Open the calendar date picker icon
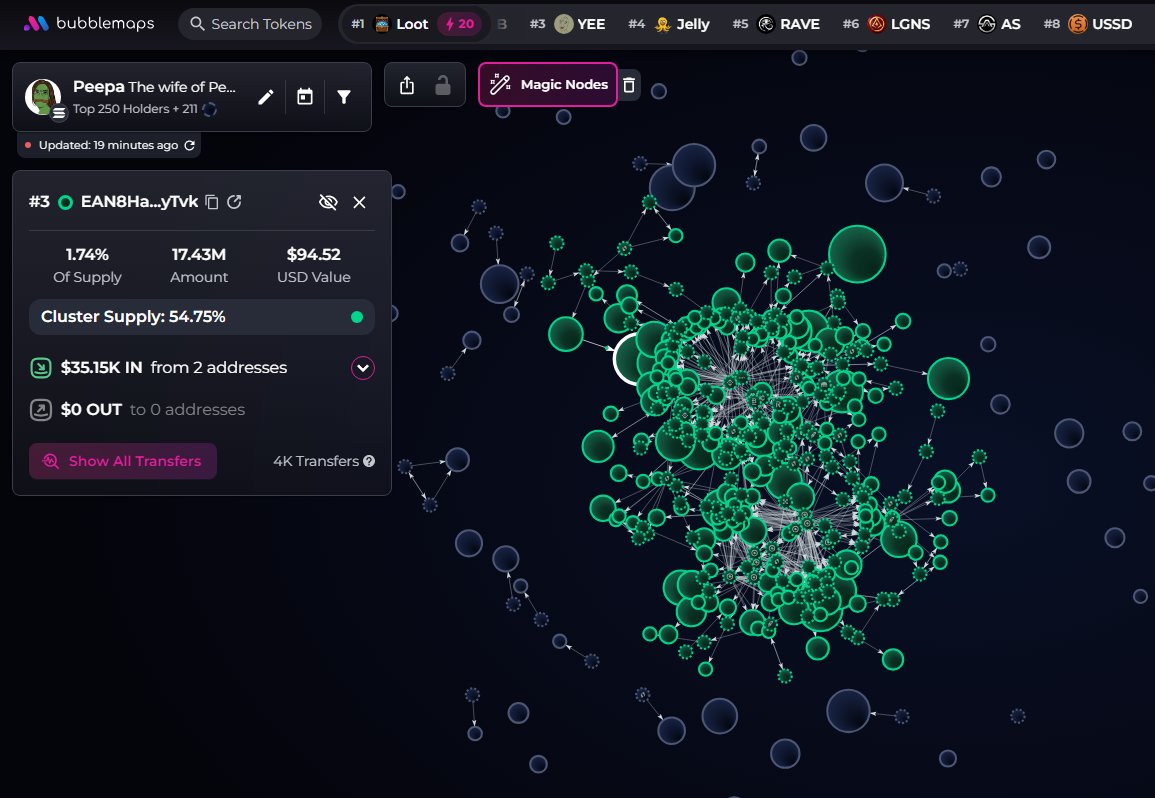1155x798 pixels. coord(305,97)
